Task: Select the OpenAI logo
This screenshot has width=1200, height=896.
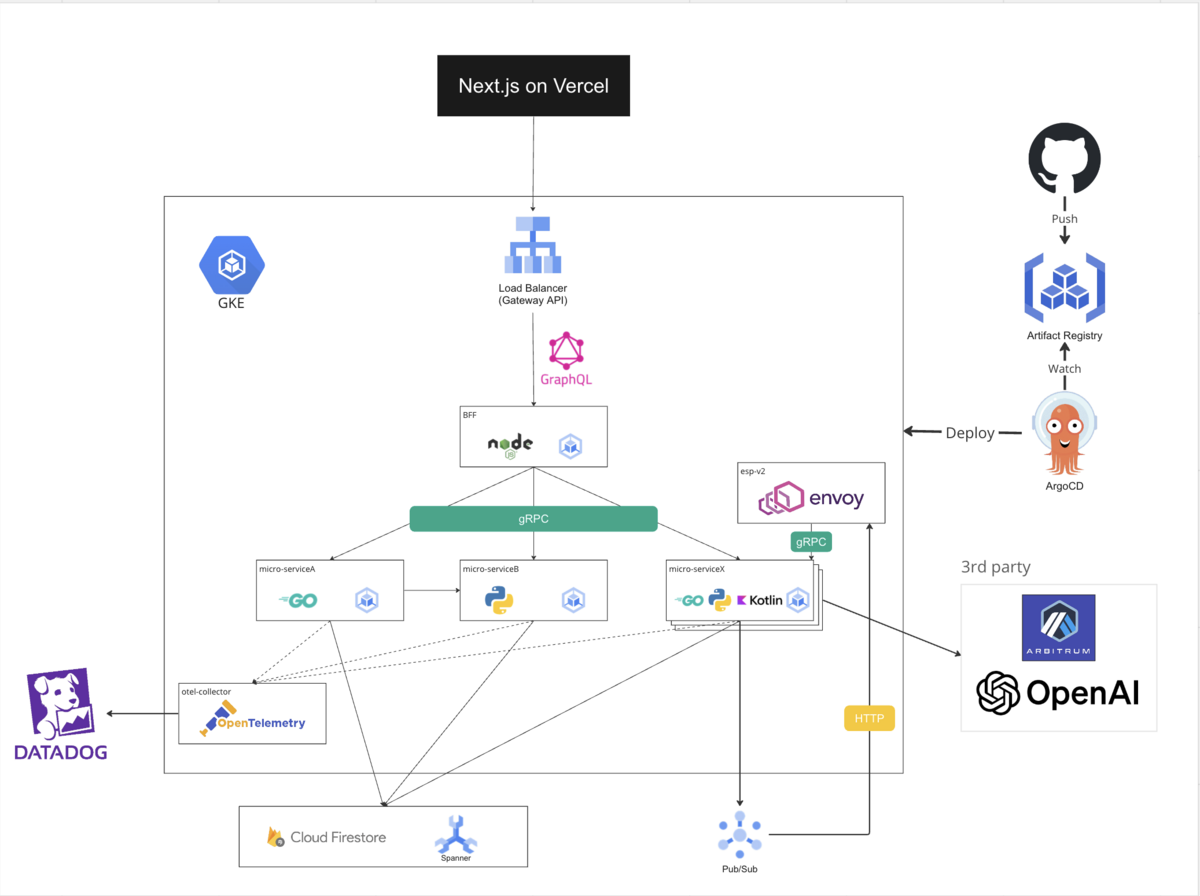Action: tap(1058, 694)
